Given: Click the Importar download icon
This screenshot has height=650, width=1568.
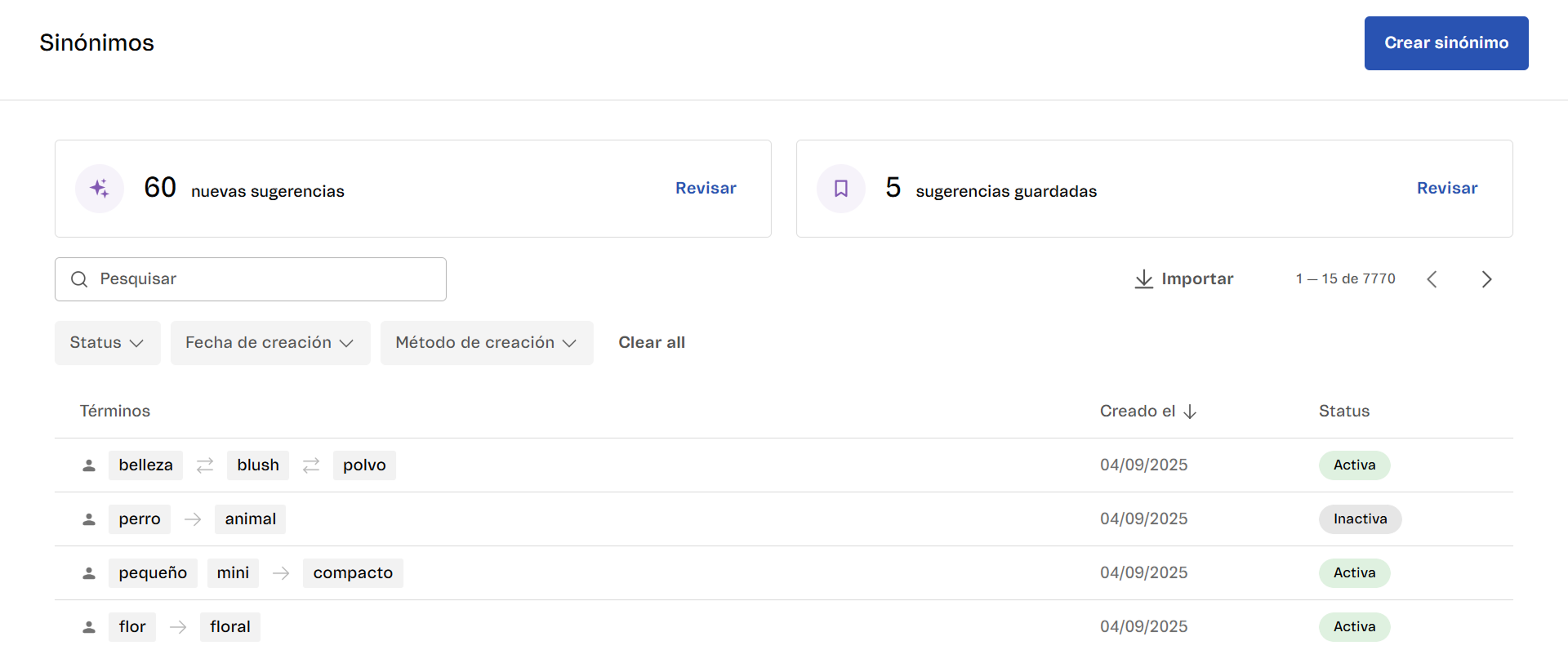Looking at the screenshot, I should (x=1143, y=279).
